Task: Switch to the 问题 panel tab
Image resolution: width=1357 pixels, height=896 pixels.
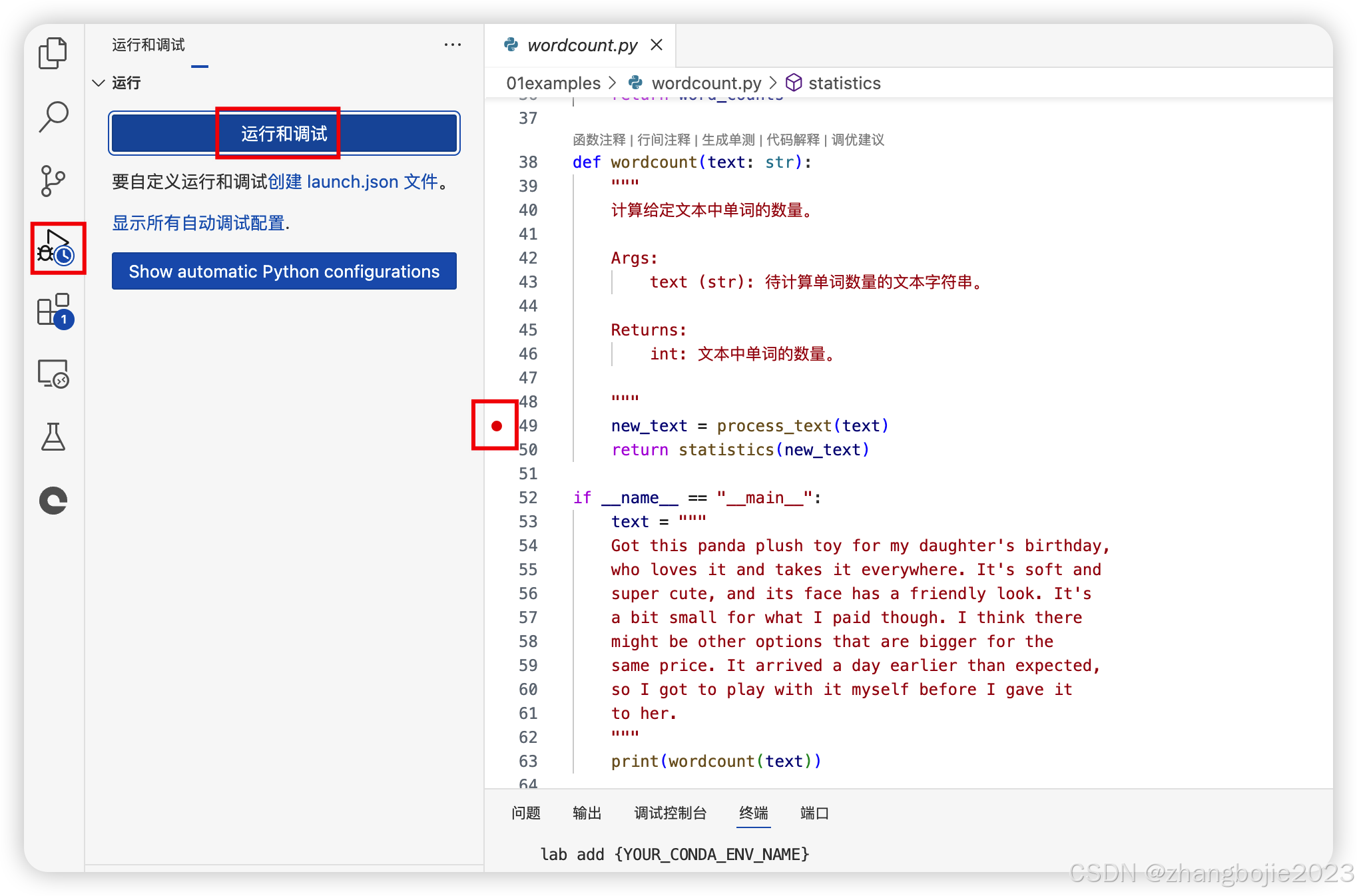Action: coord(526,813)
